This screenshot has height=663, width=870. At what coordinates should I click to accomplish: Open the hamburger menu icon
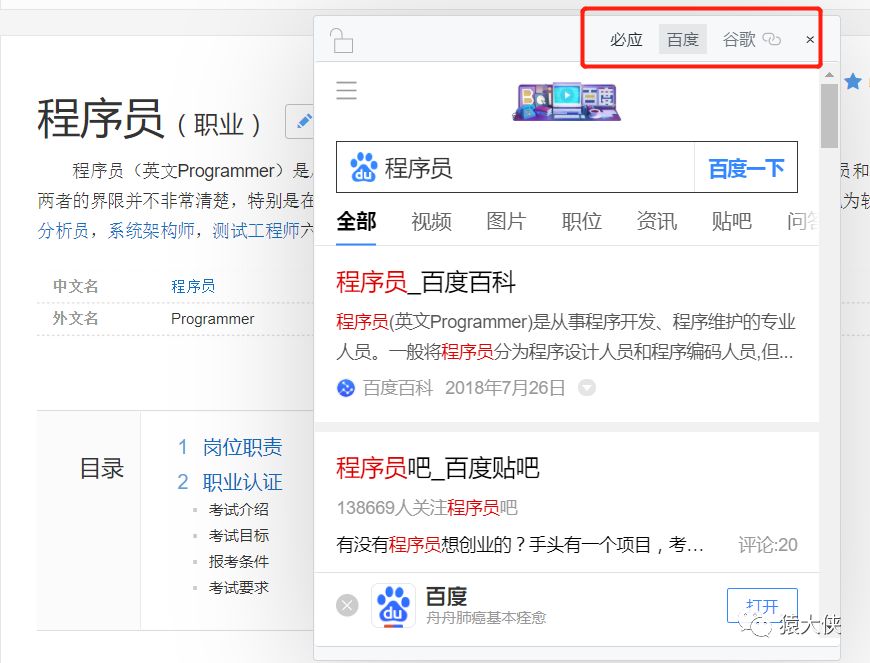346,90
